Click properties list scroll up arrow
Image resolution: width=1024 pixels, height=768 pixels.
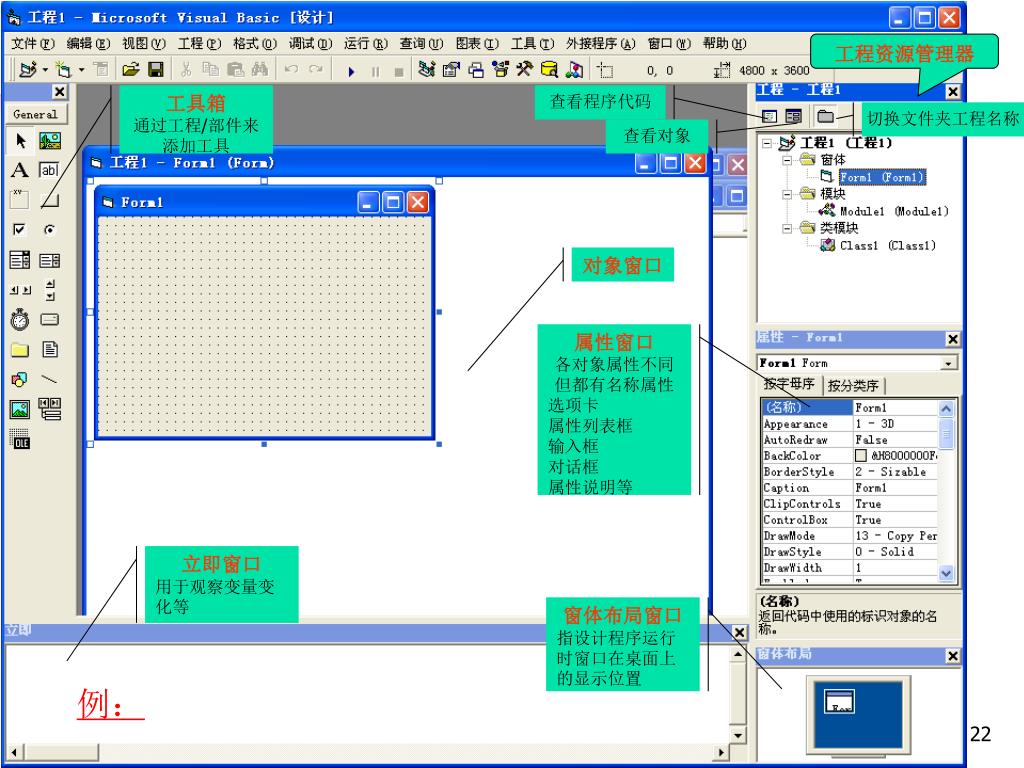click(x=946, y=409)
